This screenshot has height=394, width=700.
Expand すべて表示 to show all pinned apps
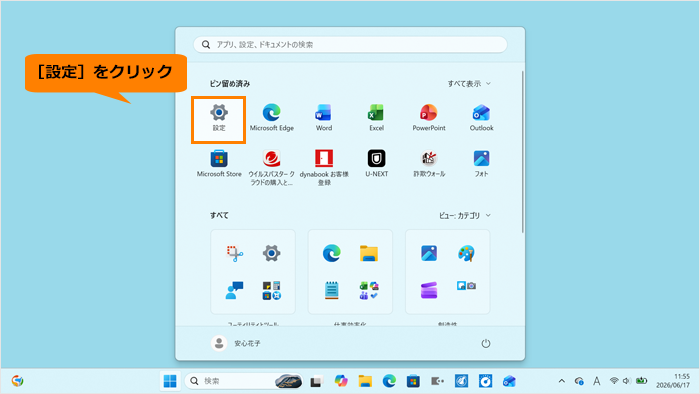(x=469, y=83)
